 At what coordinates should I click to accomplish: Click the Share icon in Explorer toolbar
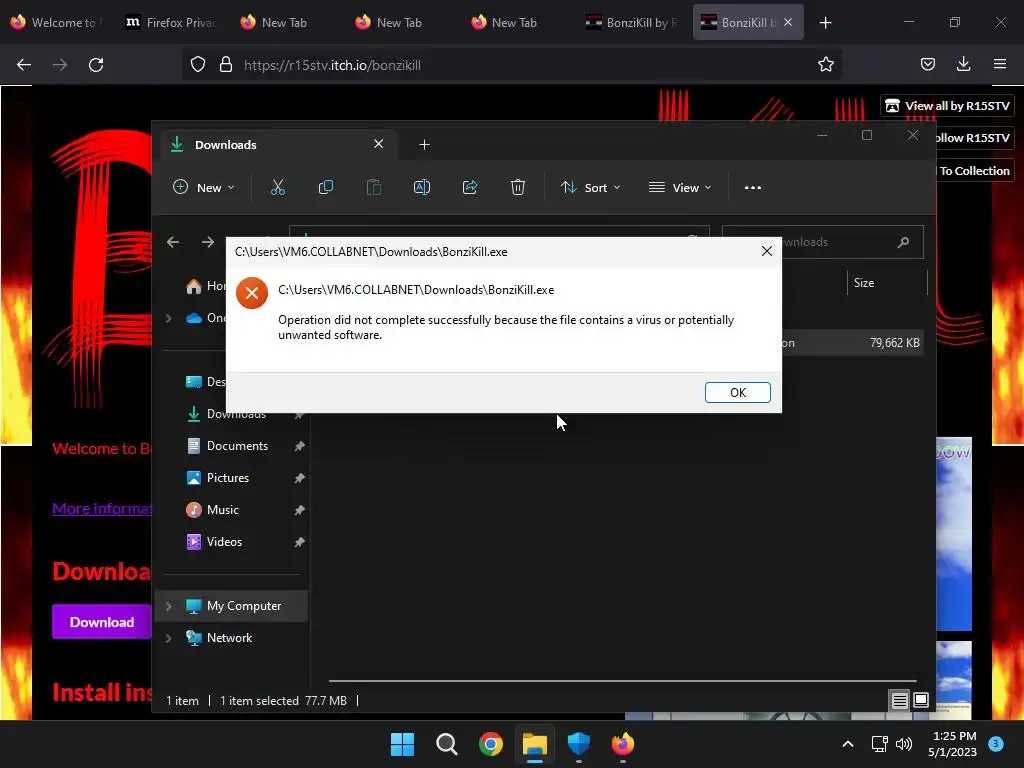click(470, 187)
